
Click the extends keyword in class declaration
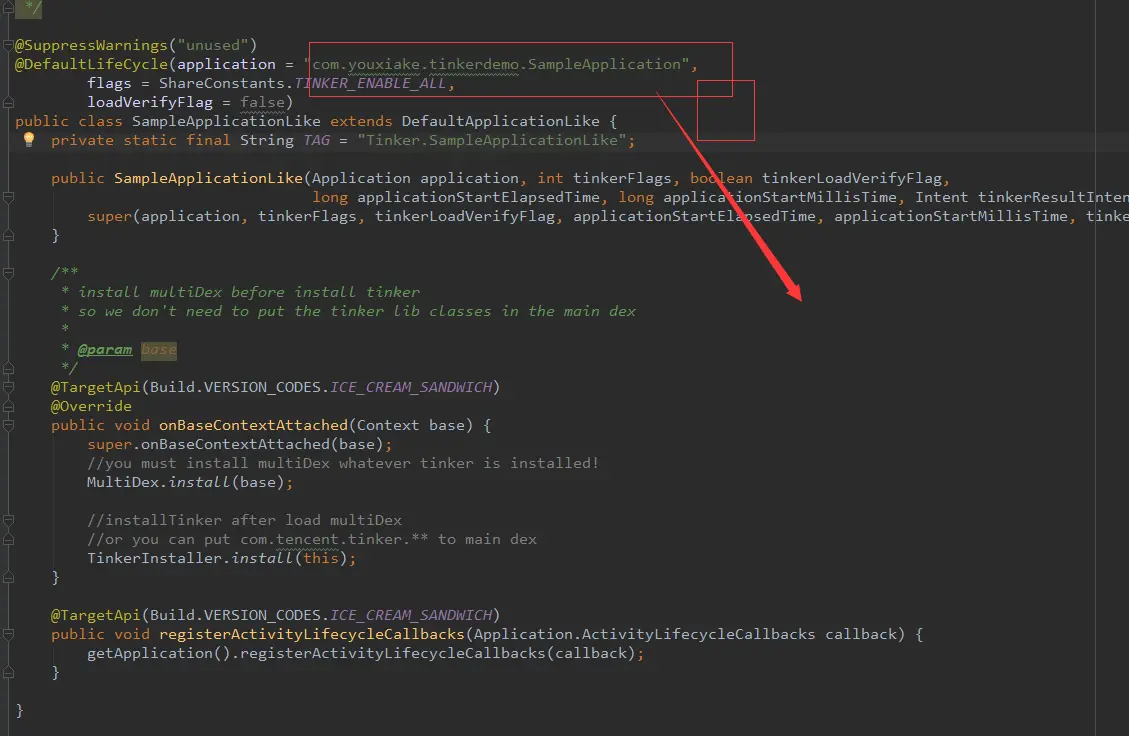(361, 121)
